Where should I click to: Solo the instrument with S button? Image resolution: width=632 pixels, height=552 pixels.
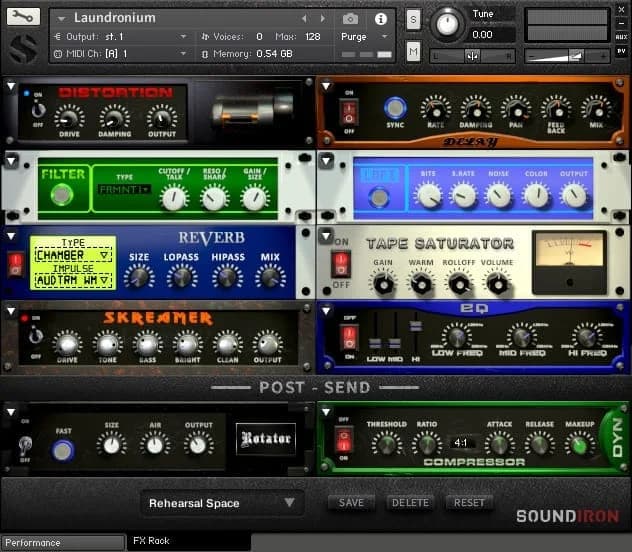pyautogui.click(x=413, y=19)
